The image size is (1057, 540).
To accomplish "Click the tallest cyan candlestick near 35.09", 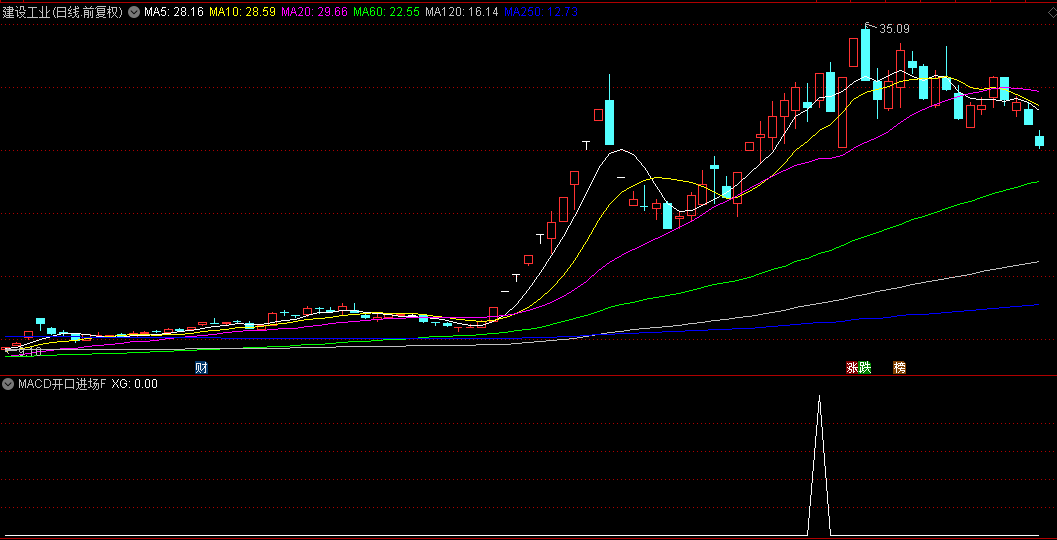I will tap(866, 53).
